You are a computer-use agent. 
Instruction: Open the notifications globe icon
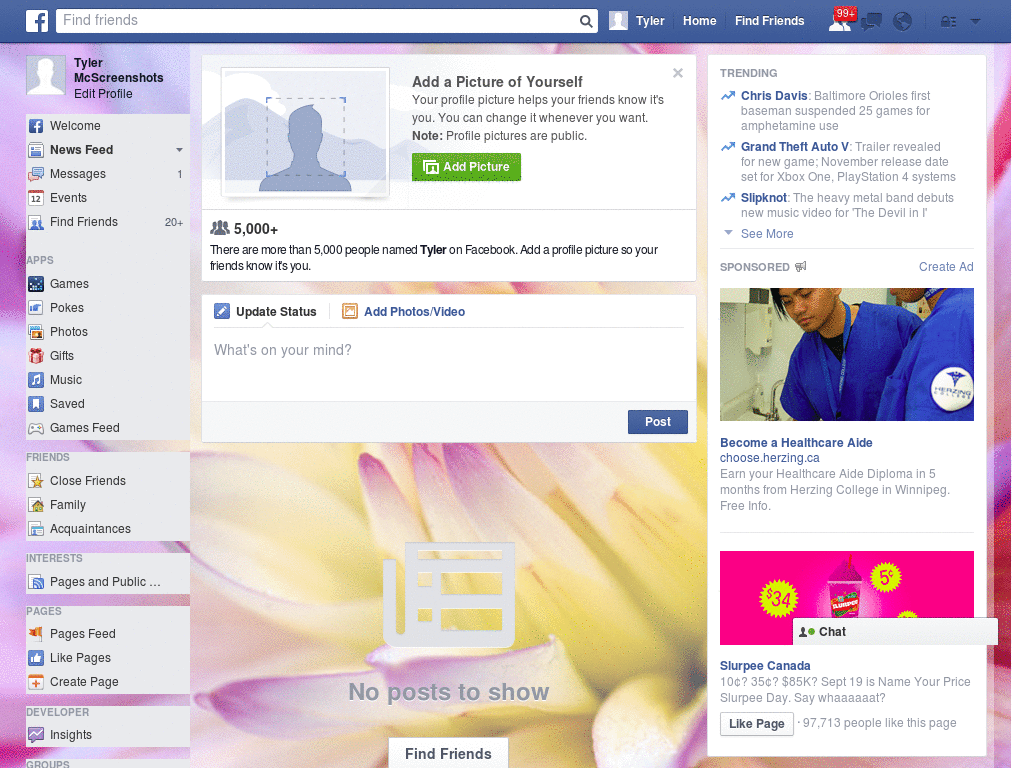pyautogui.click(x=902, y=22)
